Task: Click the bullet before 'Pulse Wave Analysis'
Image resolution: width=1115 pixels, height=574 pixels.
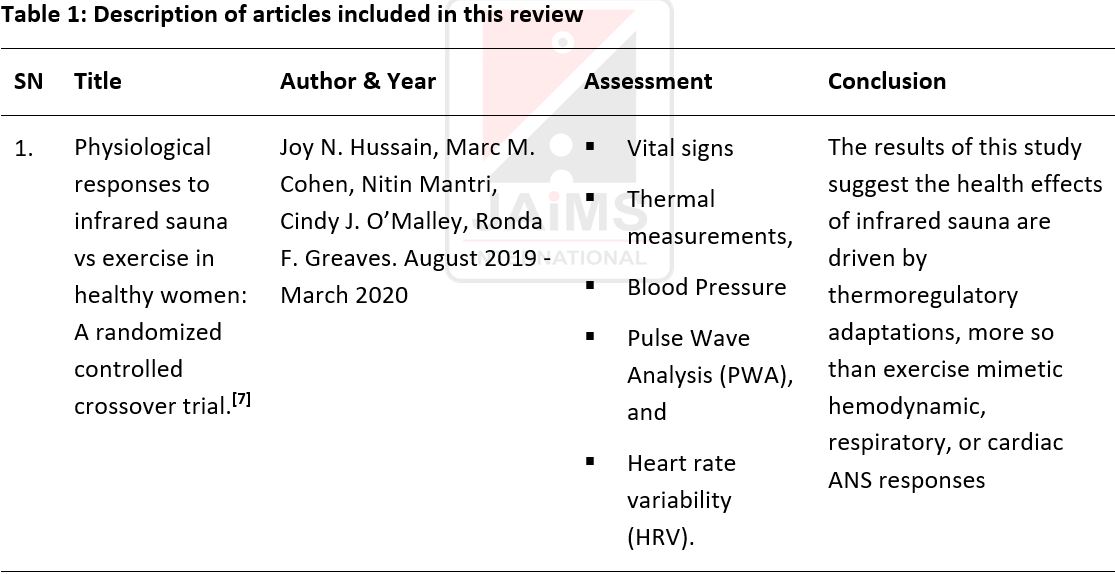Action: (590, 336)
